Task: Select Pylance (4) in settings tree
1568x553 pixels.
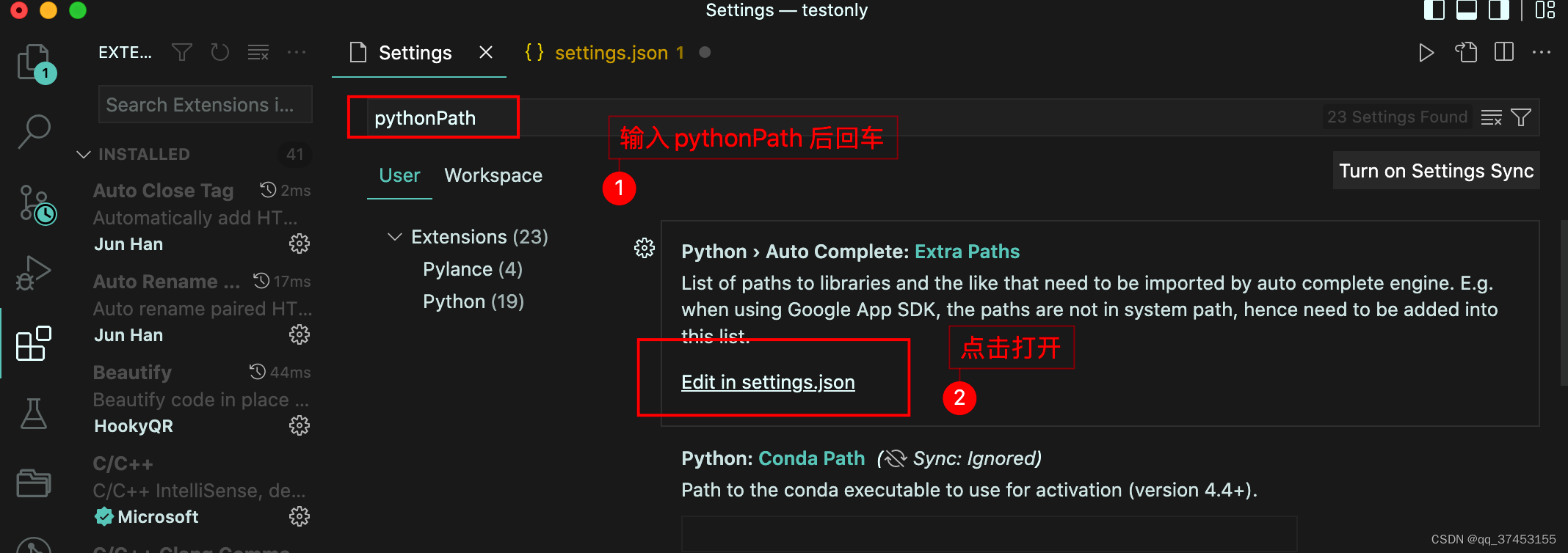Action: 473,269
